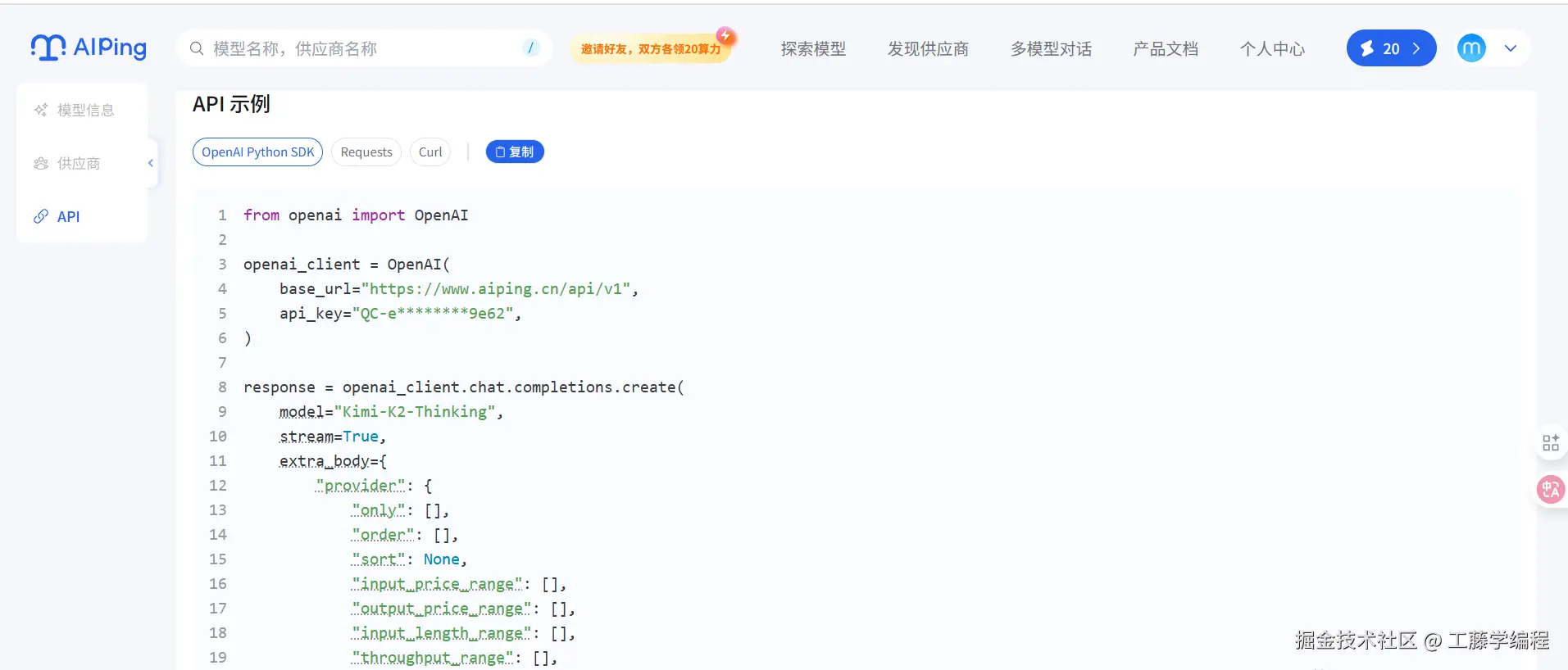Screen dimensions: 1568x670
Task: Open the user avatar icon
Action: coord(1471,48)
